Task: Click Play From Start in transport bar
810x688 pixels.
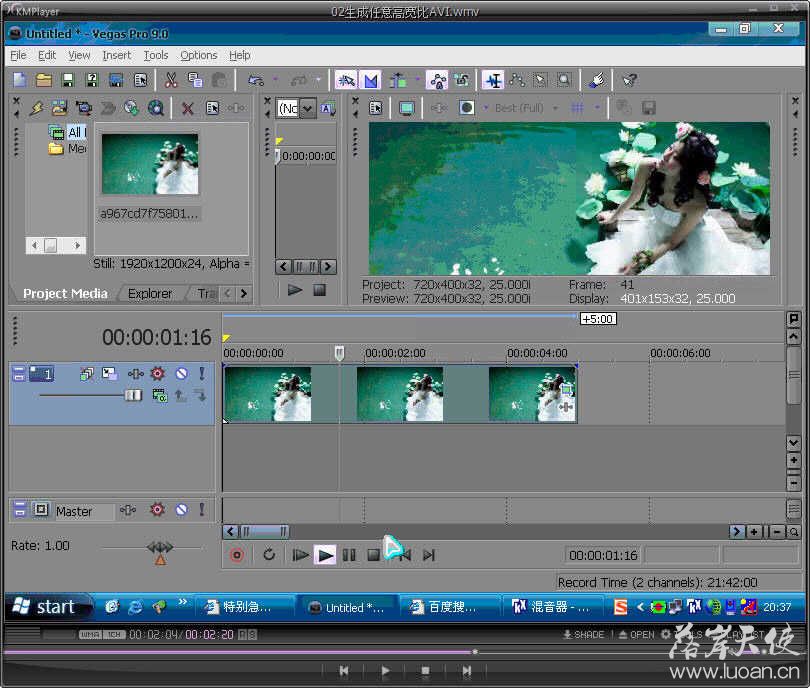Action: (x=300, y=555)
